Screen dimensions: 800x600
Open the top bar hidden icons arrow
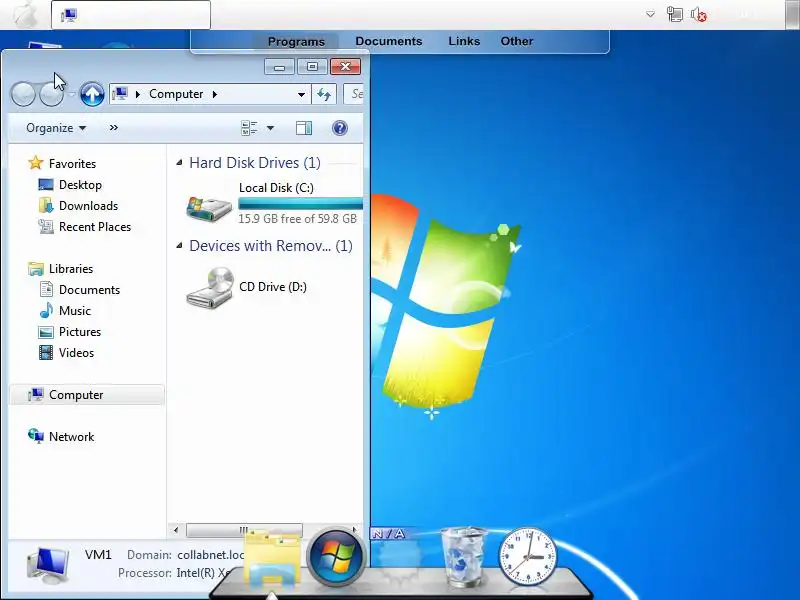tap(650, 14)
